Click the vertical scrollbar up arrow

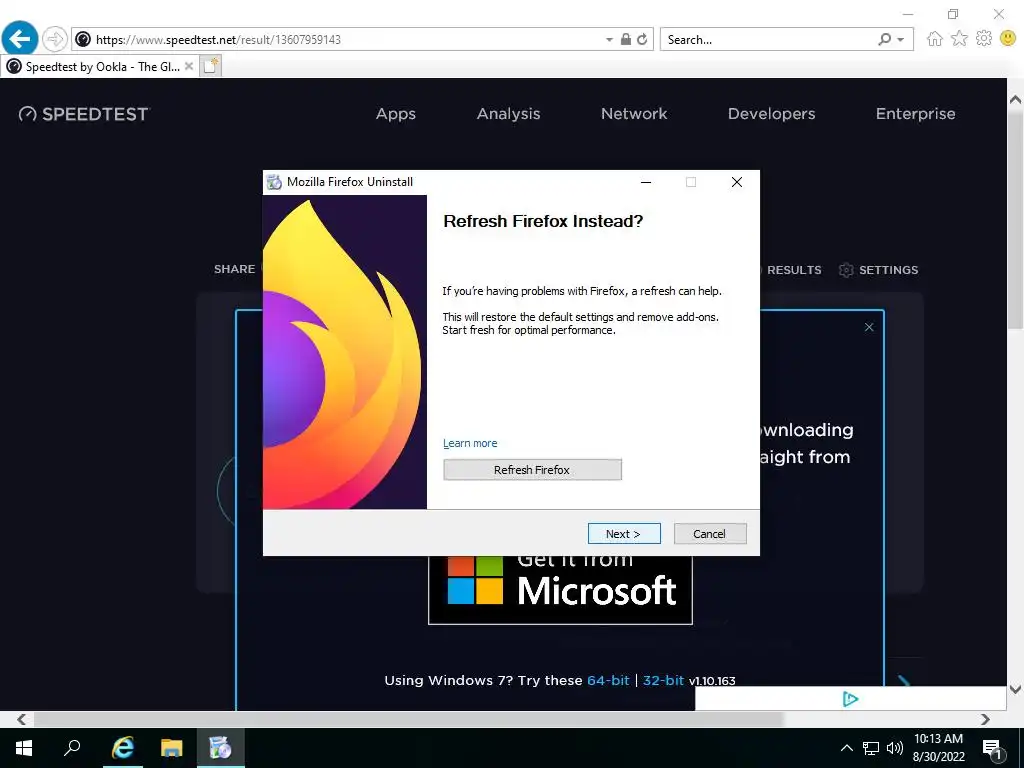1015,99
